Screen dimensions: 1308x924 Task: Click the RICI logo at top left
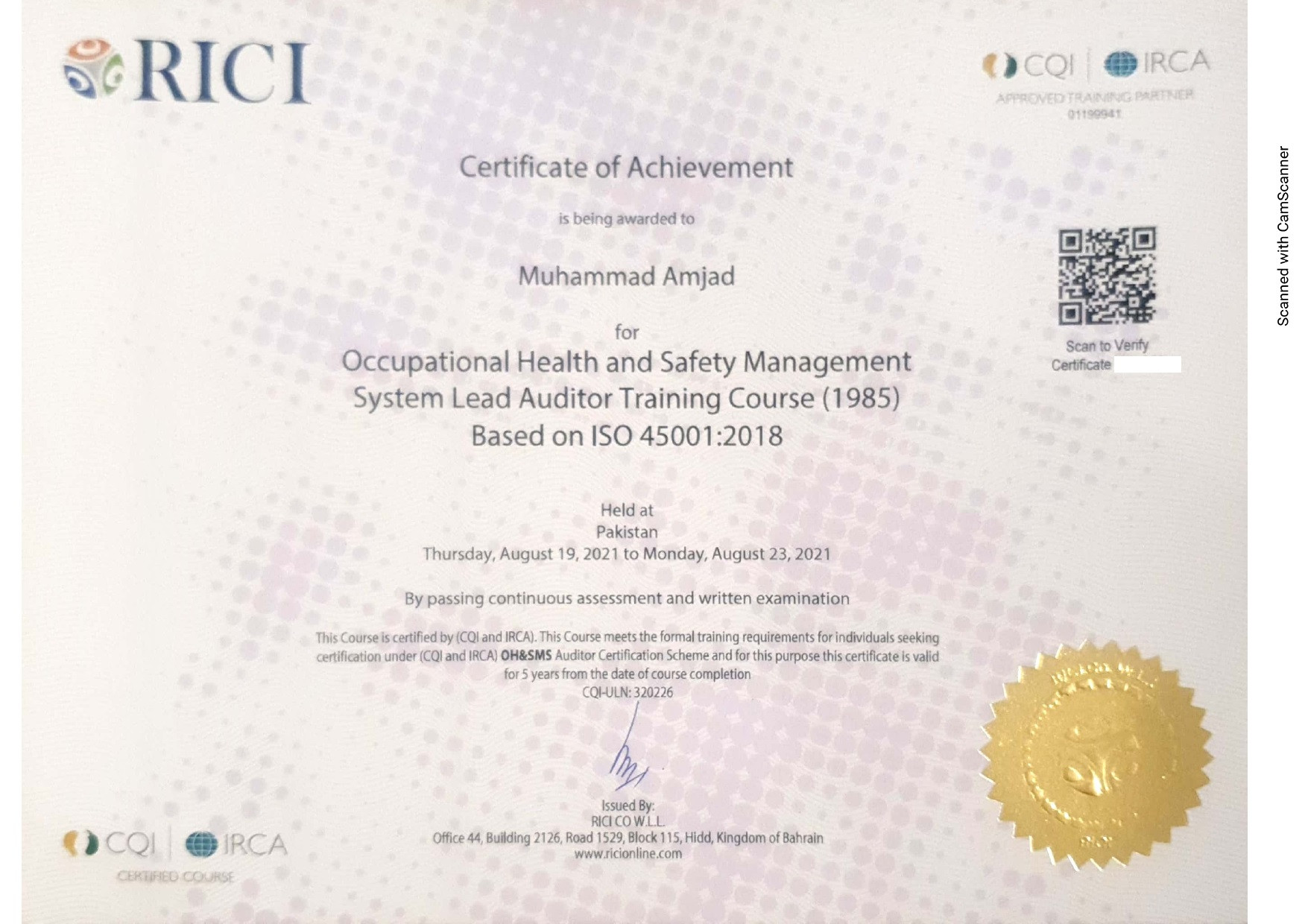186,72
